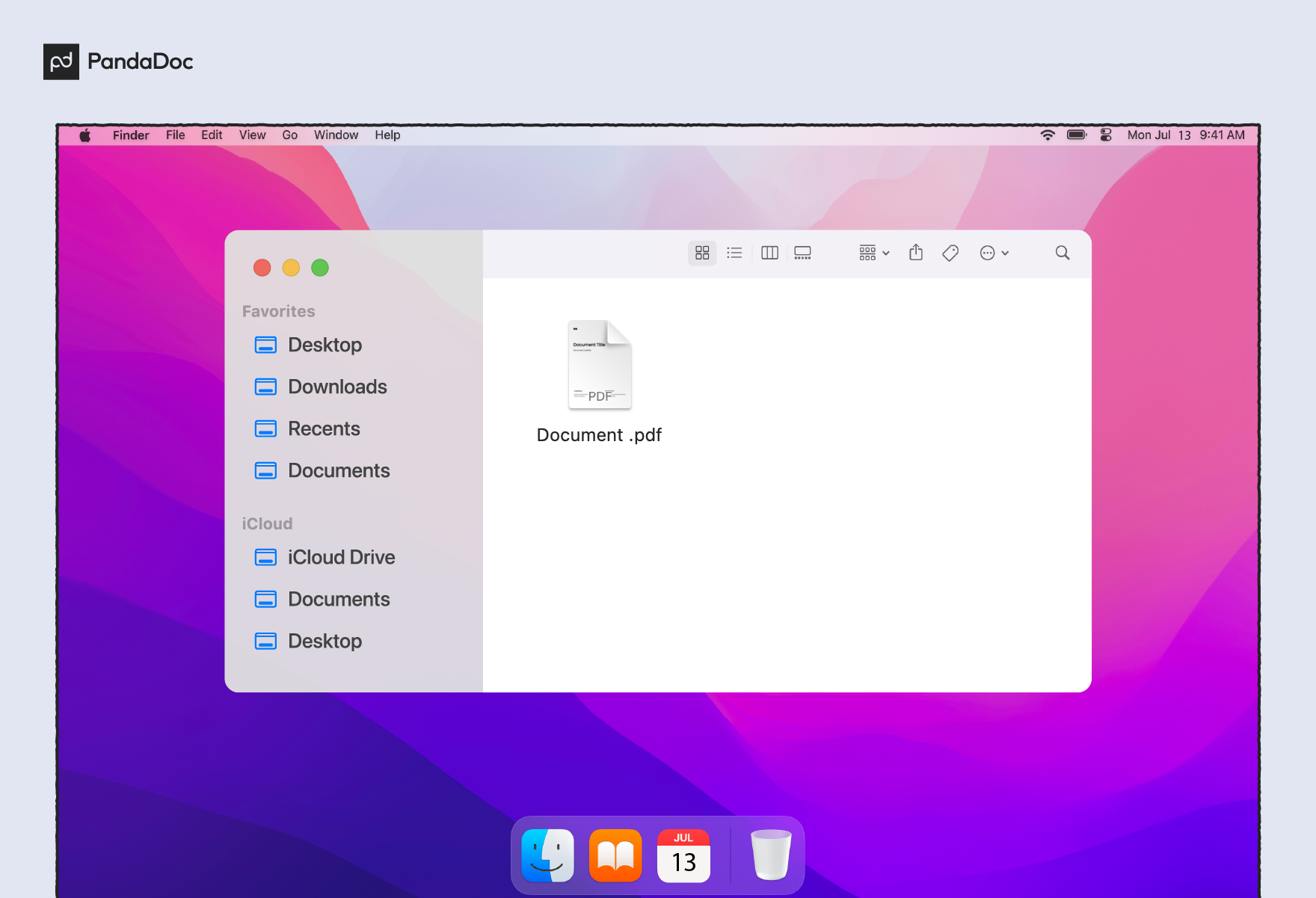Click the Wi-Fi status icon
The image size is (1316, 898).
click(1048, 135)
